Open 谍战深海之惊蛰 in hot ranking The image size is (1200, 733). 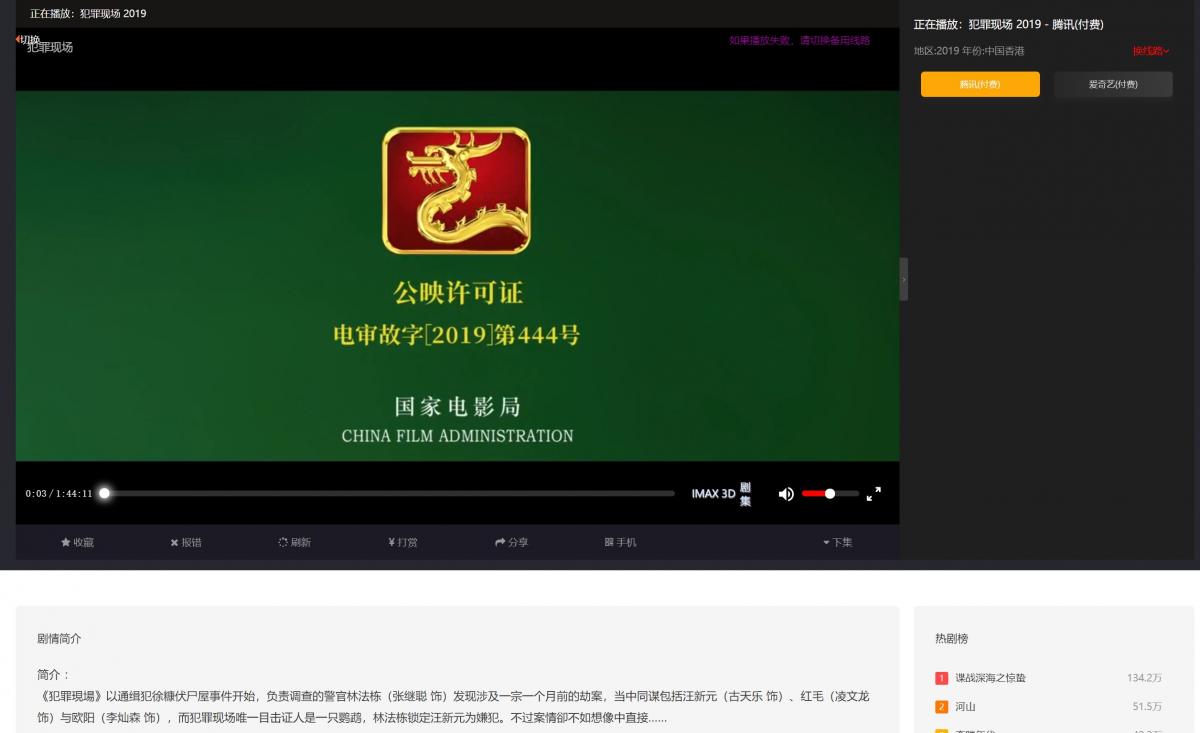[990, 678]
